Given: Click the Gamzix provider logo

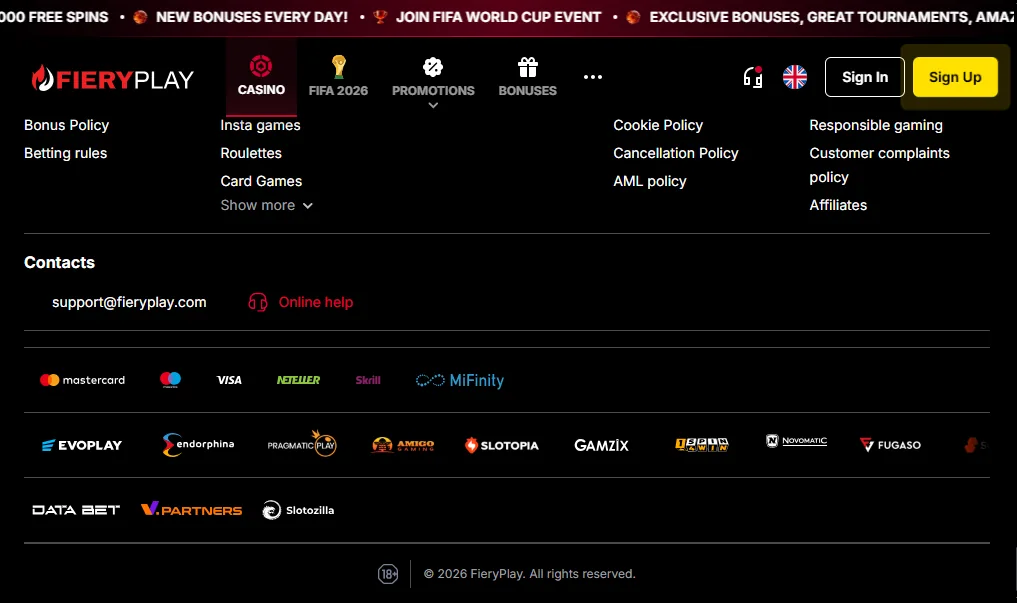Looking at the screenshot, I should 601,445.
